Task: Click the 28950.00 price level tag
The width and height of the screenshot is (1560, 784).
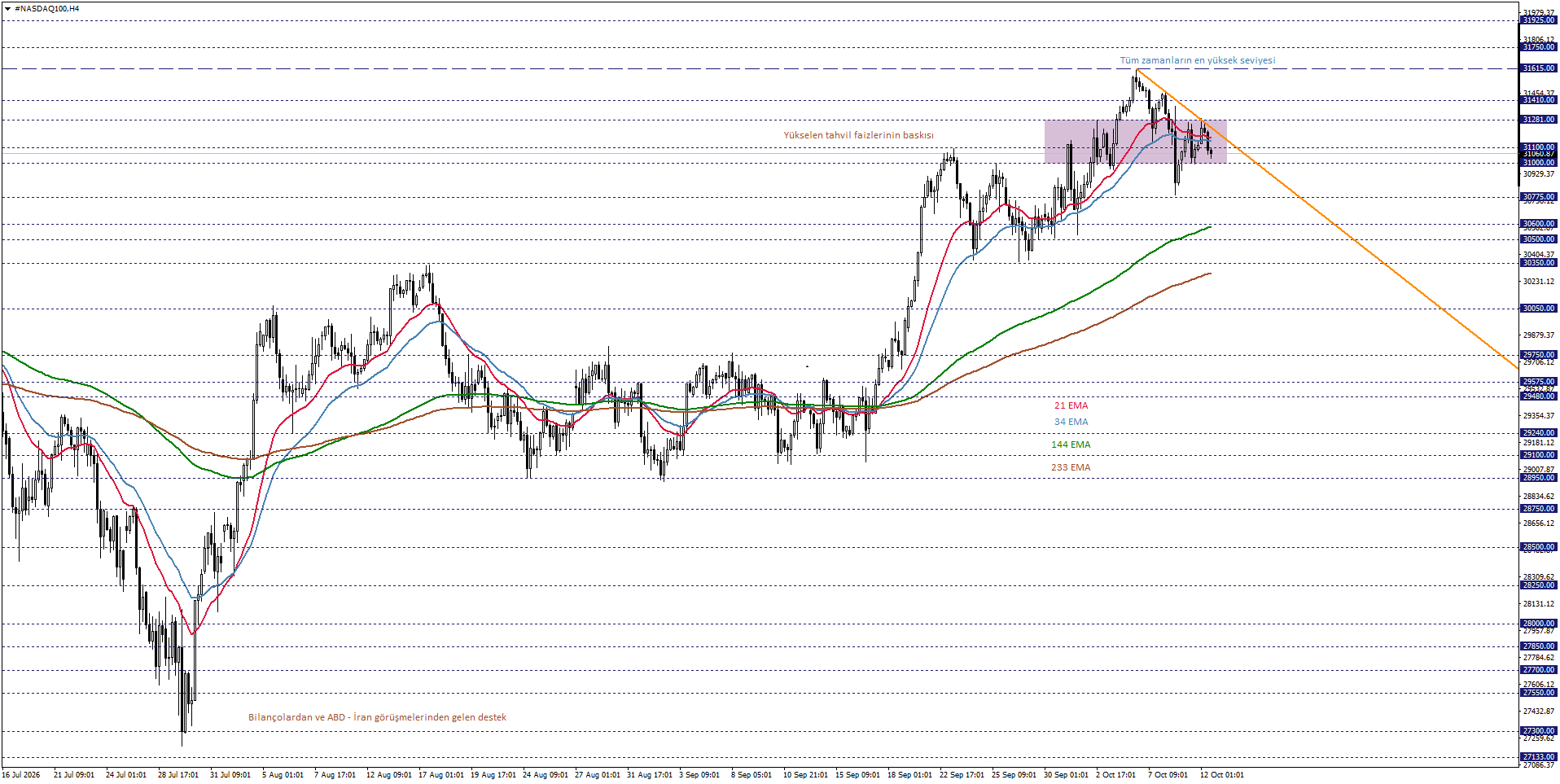Action: pos(1538,478)
